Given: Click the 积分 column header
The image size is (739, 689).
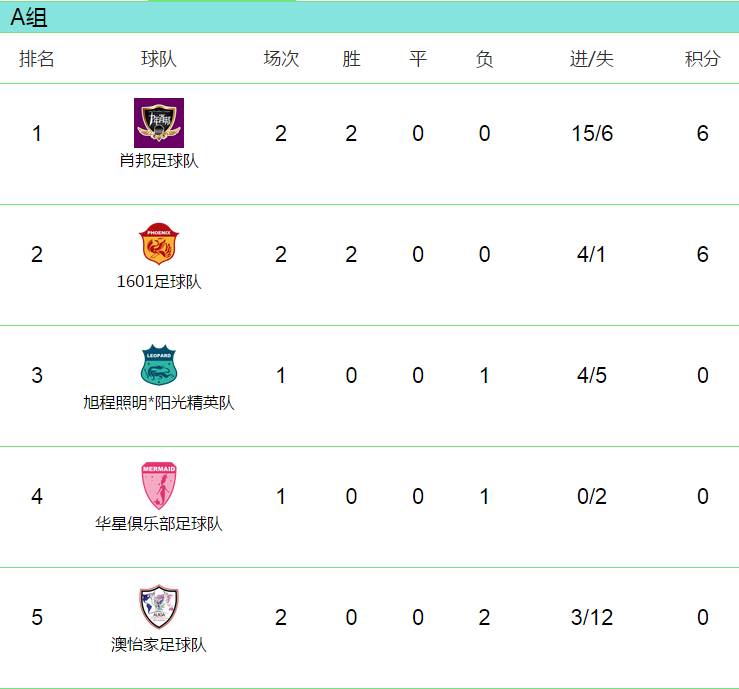Looking at the screenshot, I should click(702, 59).
